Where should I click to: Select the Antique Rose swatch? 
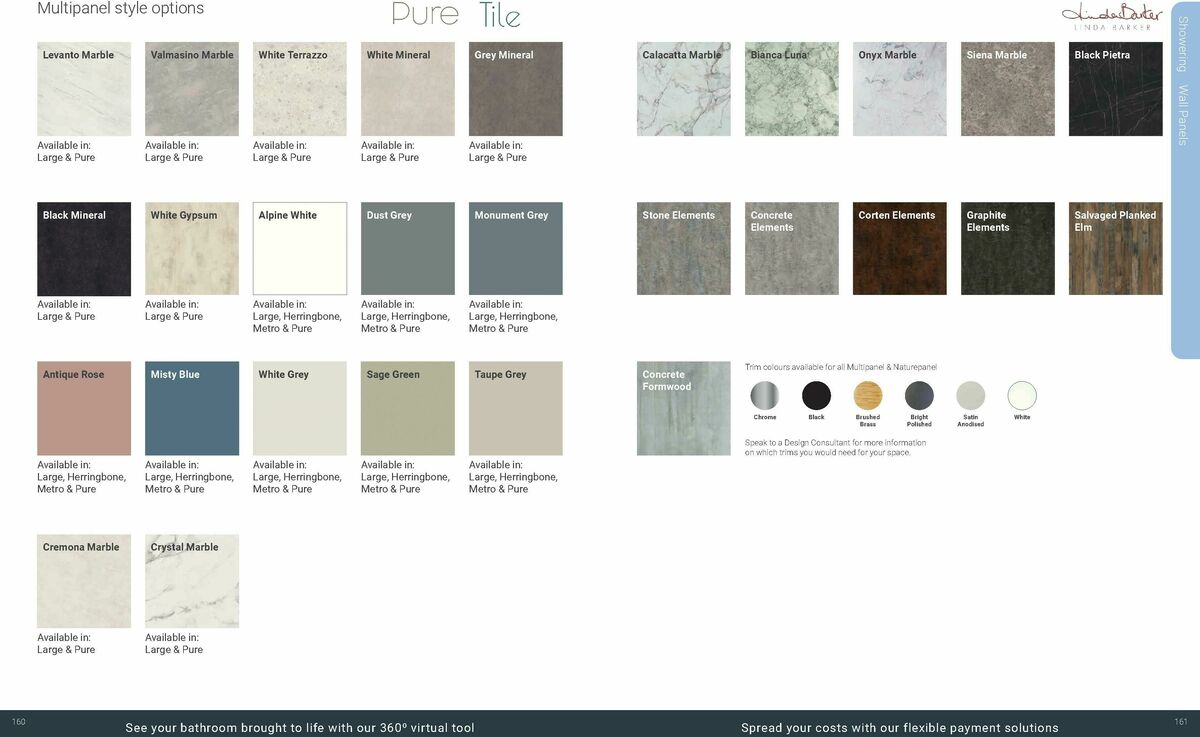[84, 409]
